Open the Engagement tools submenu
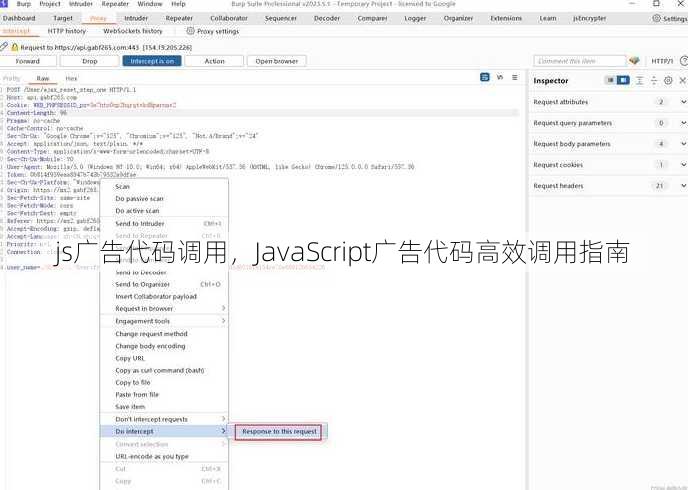Screen dimensions: 688x490 [x=164, y=321]
